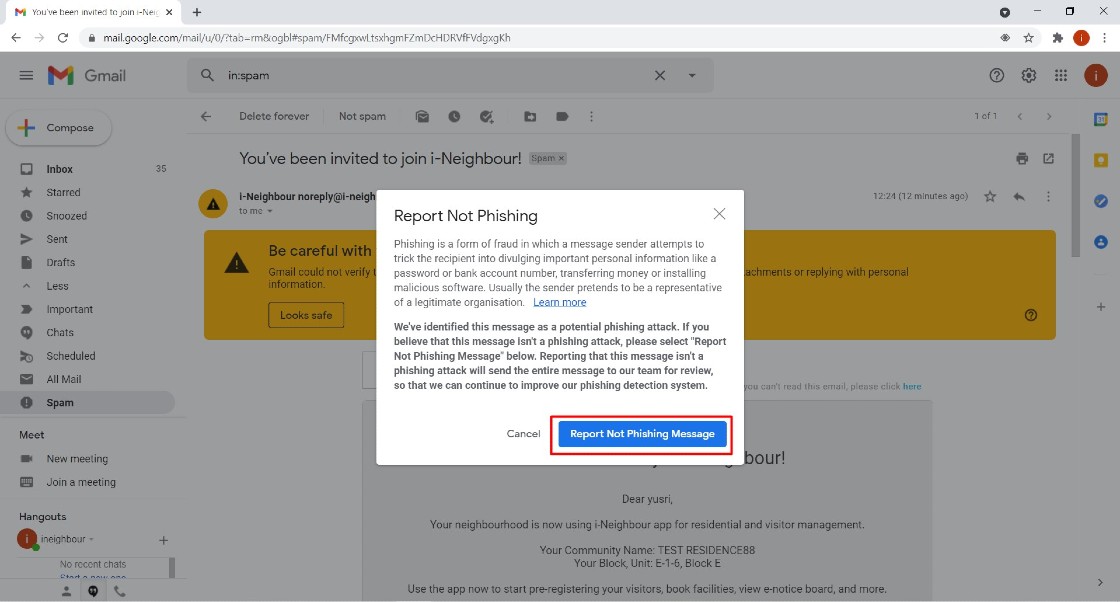Open the Google account avatar in Gmail
The height and width of the screenshot is (602, 1120).
1096,75
